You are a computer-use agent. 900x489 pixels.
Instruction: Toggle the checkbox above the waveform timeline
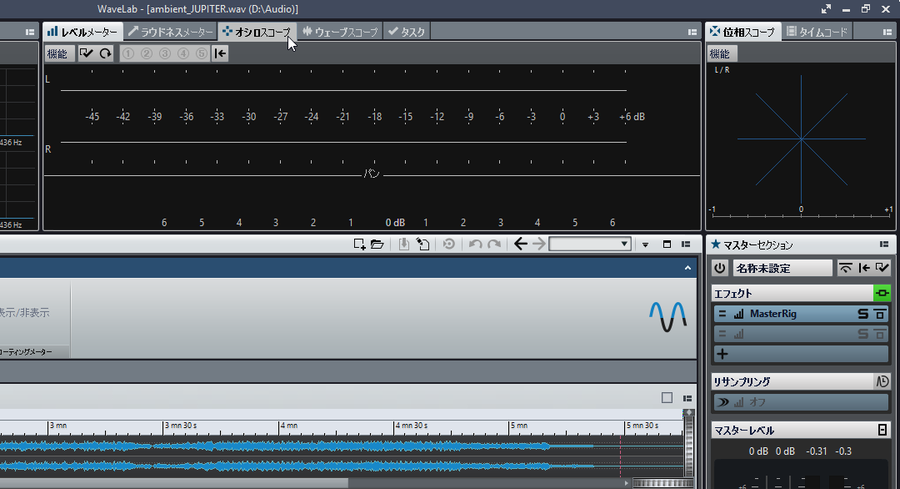(x=667, y=398)
